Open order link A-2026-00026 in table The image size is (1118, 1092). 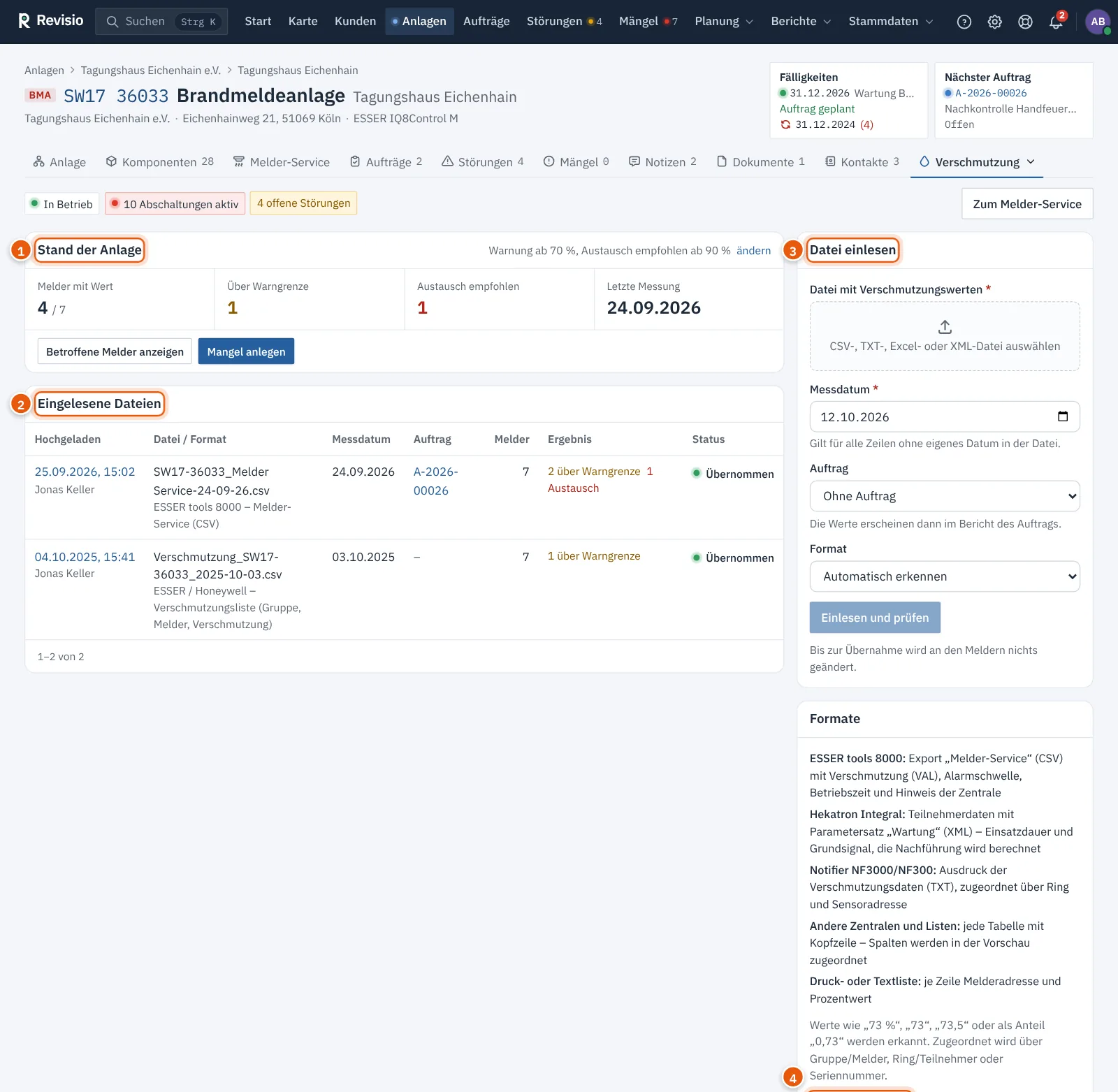point(436,481)
